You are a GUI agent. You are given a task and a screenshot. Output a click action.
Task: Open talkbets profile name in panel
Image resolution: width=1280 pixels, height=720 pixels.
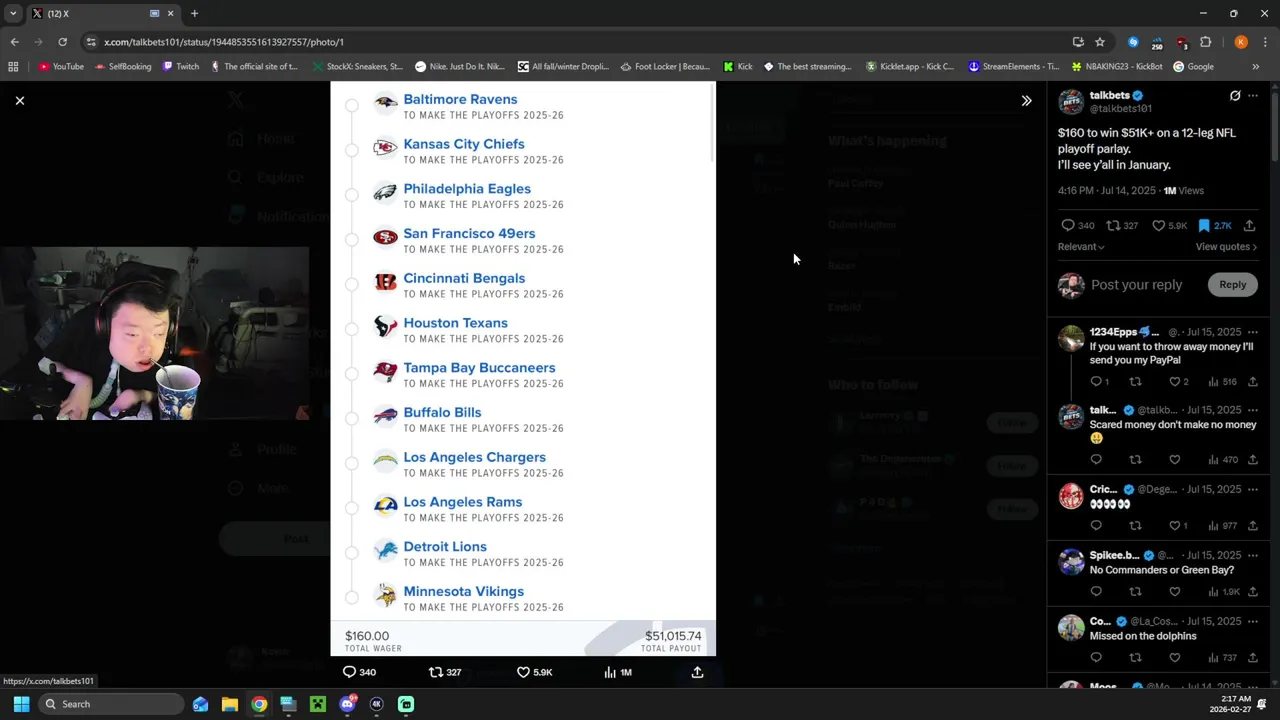pos(1109,96)
